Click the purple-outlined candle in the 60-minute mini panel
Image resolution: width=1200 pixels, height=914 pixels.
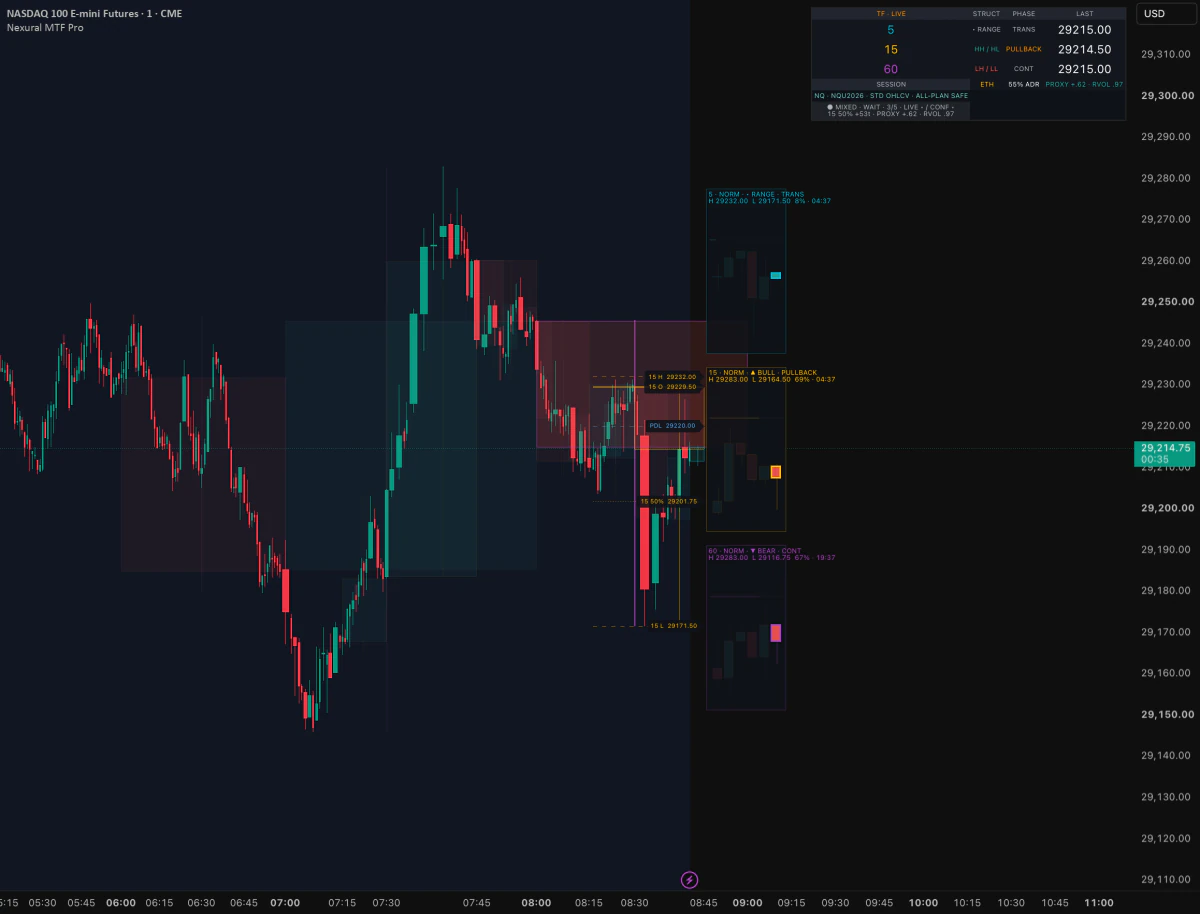click(776, 633)
